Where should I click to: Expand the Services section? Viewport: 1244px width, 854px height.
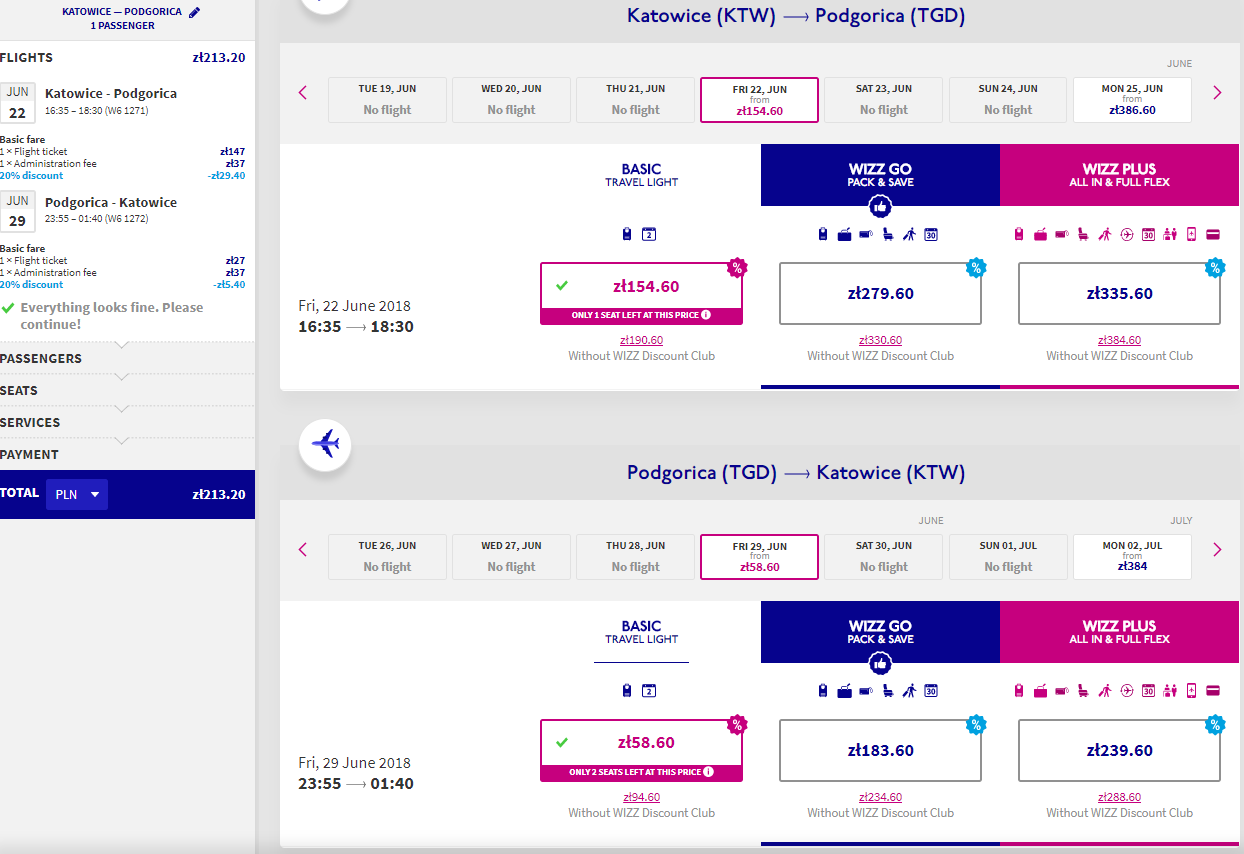point(127,423)
